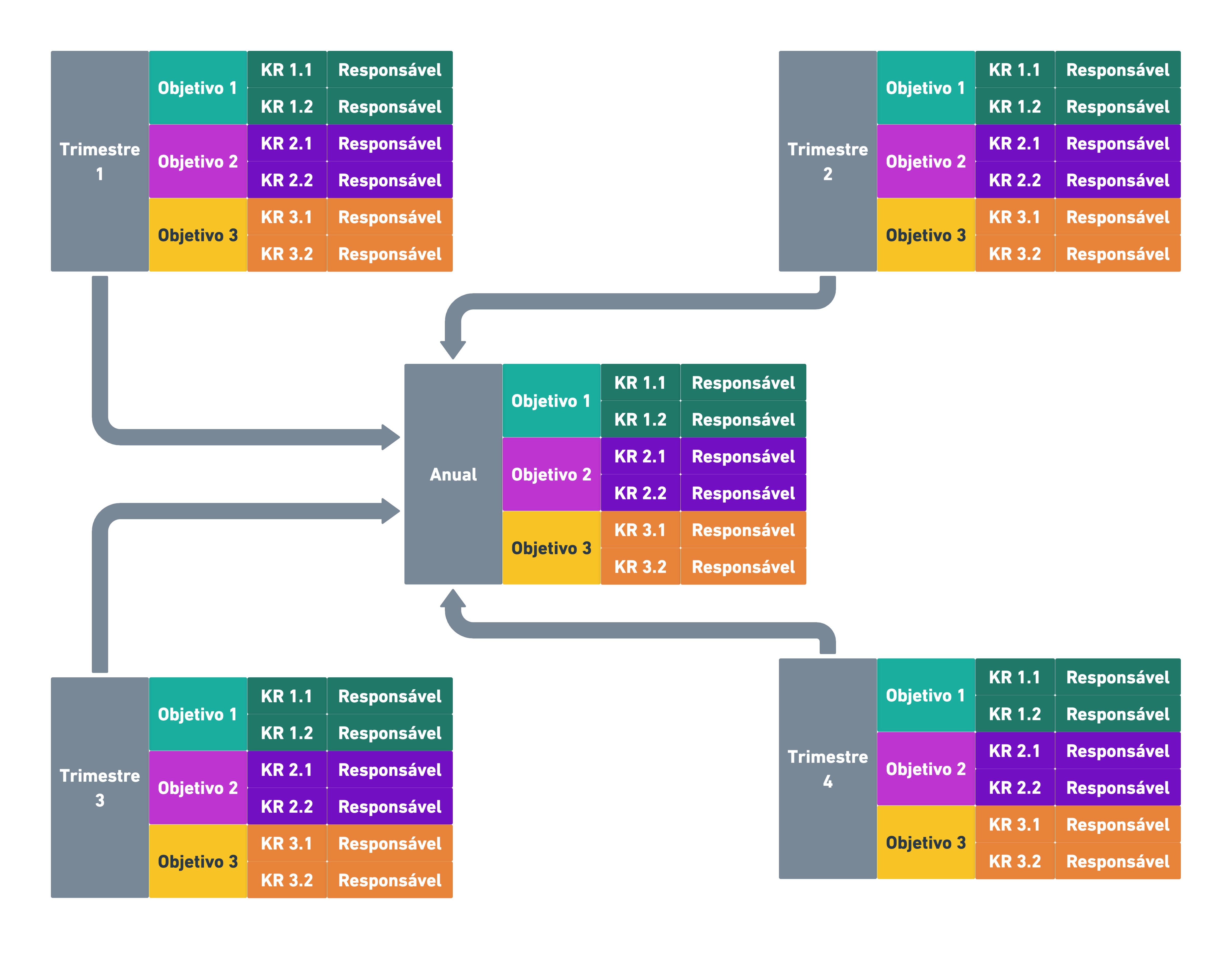Select the central Anual block
The width and height of the screenshot is (1232, 975).
coord(454,474)
